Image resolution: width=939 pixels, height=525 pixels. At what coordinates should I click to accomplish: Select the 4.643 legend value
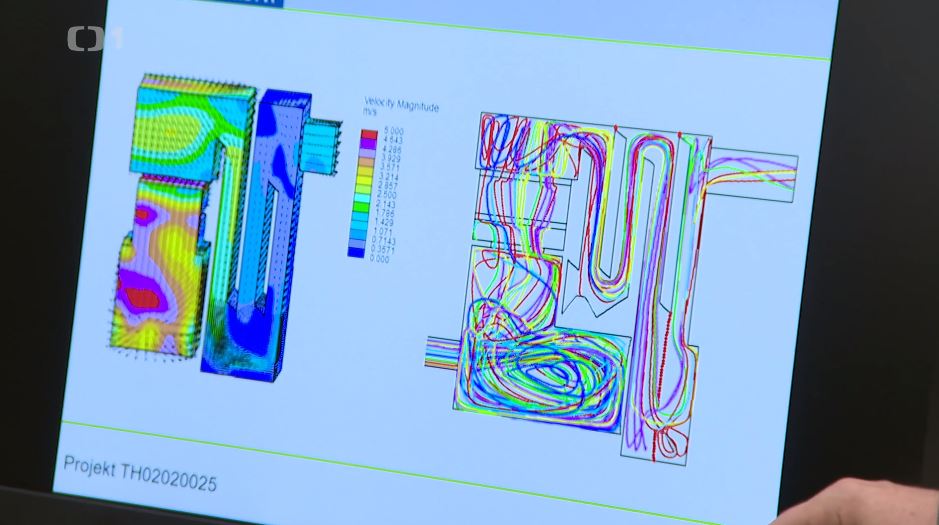pos(393,139)
